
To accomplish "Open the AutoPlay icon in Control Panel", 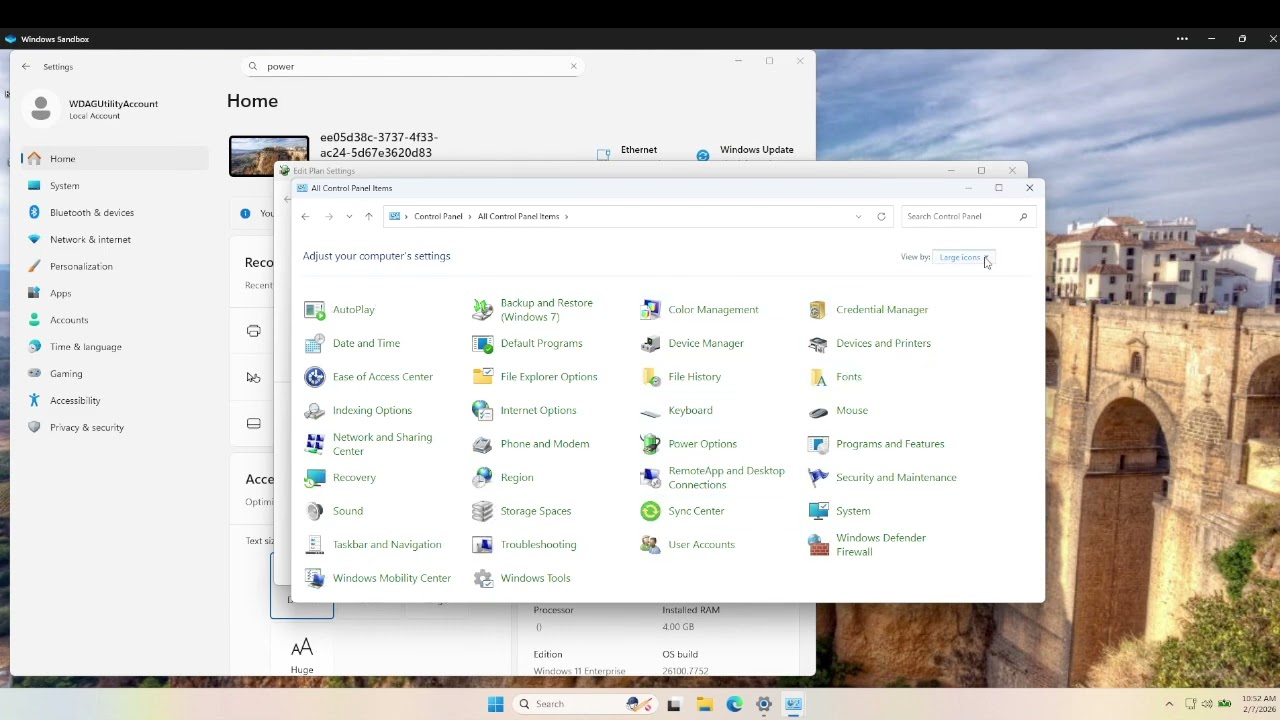I will pos(315,310).
